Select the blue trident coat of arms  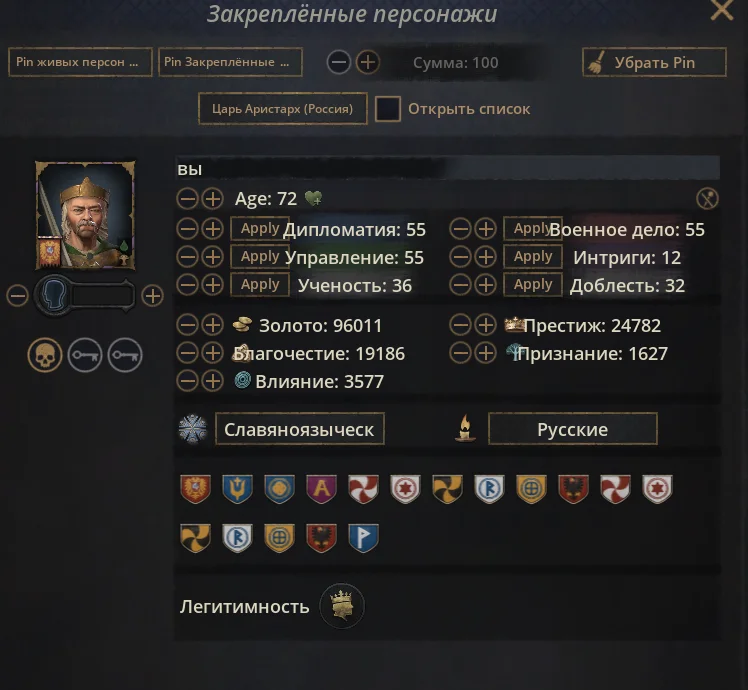[x=238, y=489]
